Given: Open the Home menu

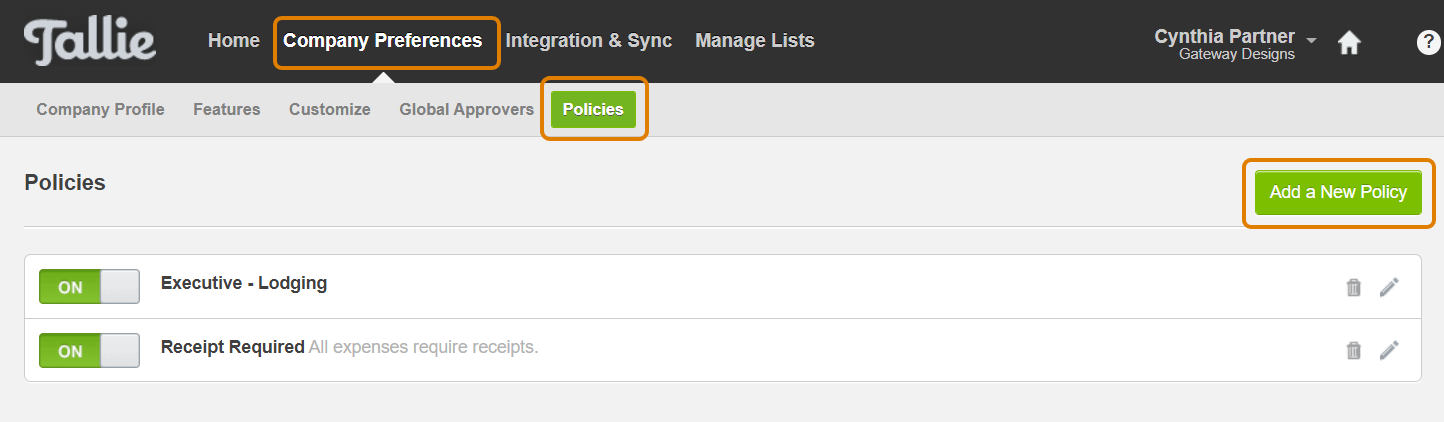Looking at the screenshot, I should pyautogui.click(x=234, y=41).
